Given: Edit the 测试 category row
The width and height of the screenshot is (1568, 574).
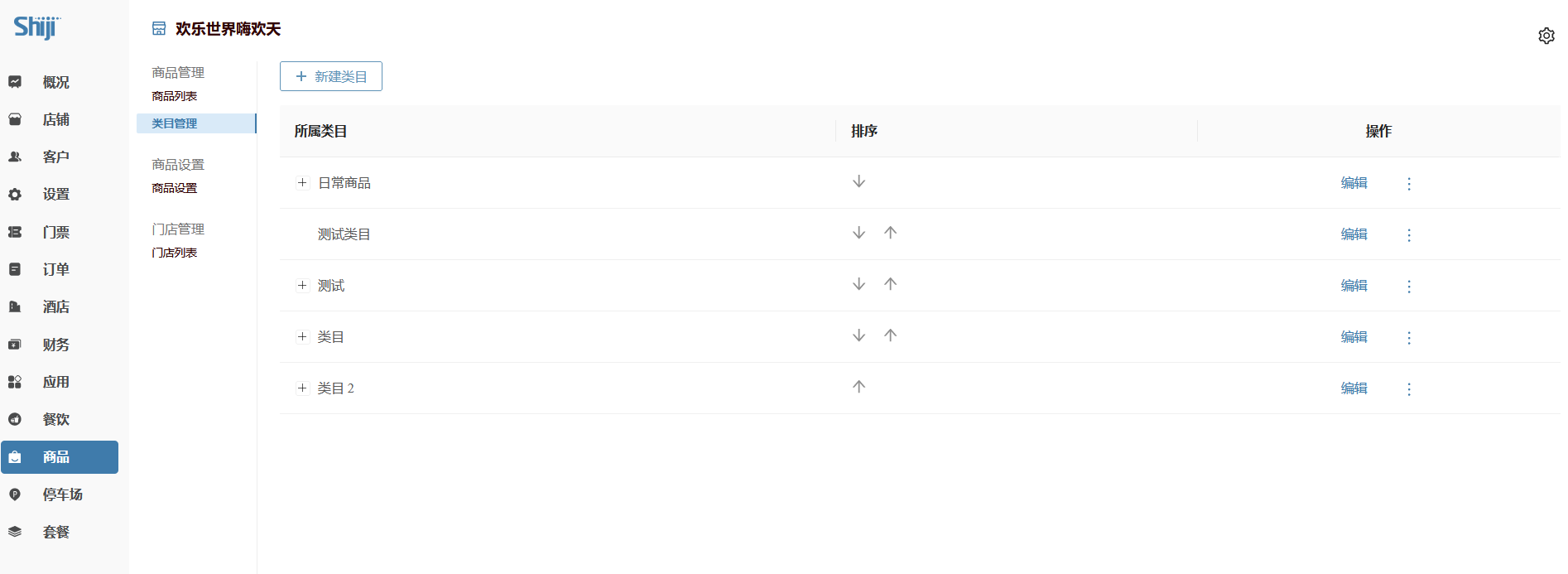Looking at the screenshot, I should click(1354, 286).
